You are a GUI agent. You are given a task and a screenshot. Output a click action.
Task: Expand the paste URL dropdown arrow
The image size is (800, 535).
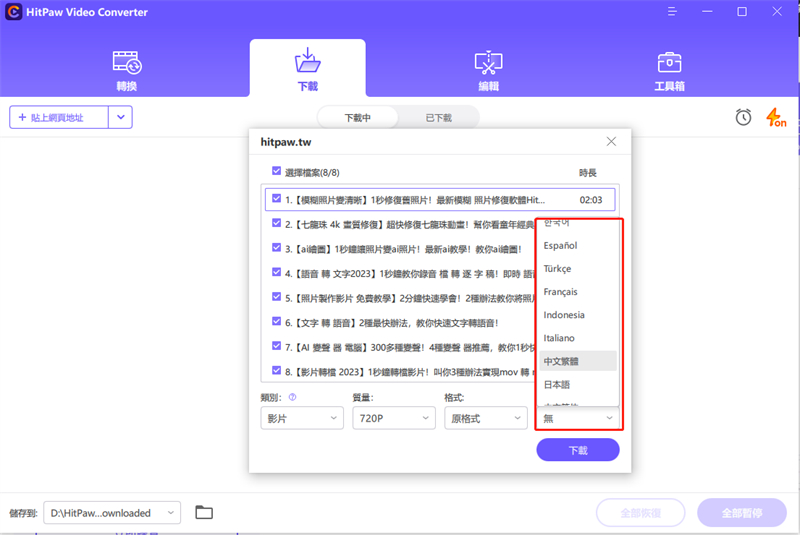(x=120, y=117)
